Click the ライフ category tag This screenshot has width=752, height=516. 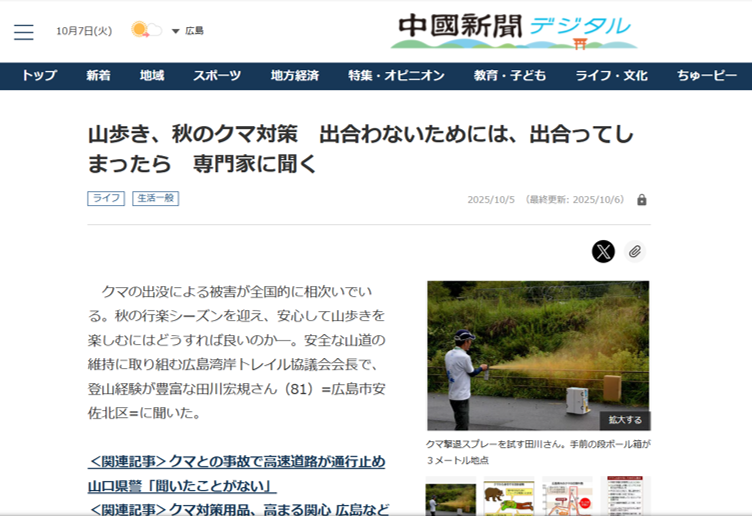(x=106, y=199)
